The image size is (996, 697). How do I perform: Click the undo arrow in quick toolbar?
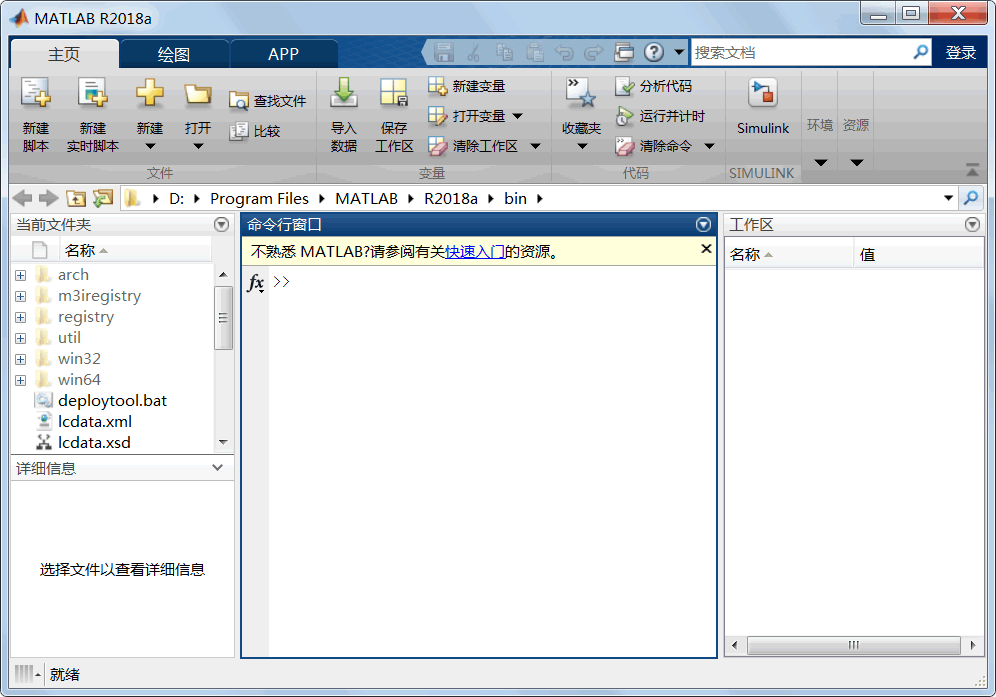[x=564, y=52]
